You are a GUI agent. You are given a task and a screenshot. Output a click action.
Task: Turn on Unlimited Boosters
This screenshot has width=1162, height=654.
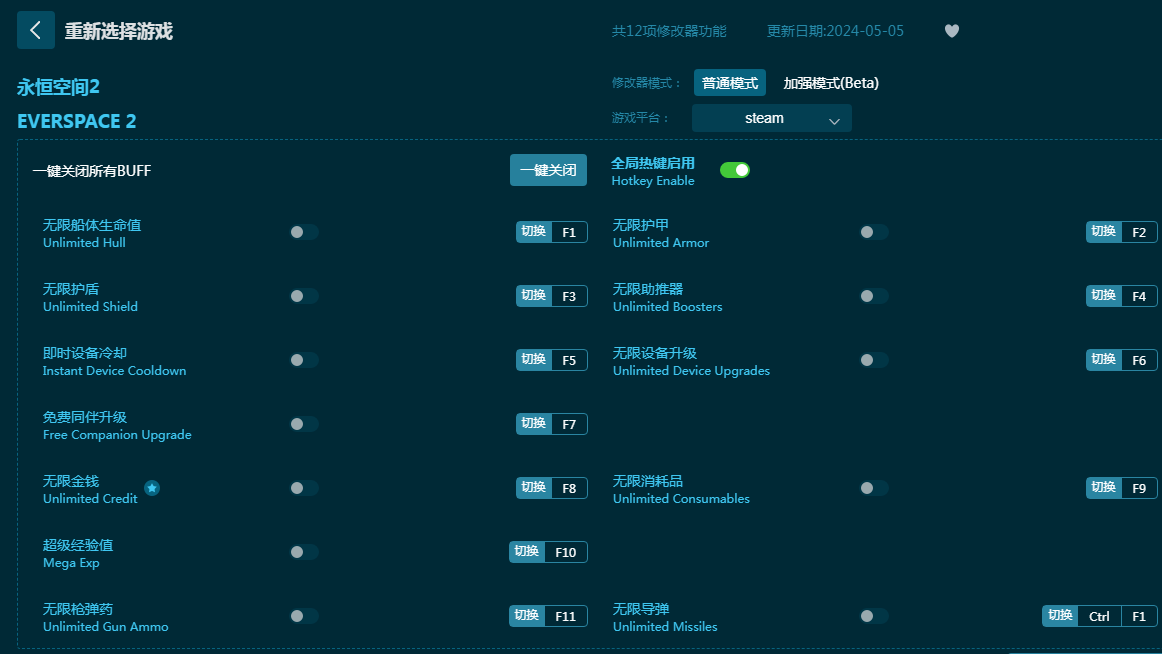[x=874, y=296]
